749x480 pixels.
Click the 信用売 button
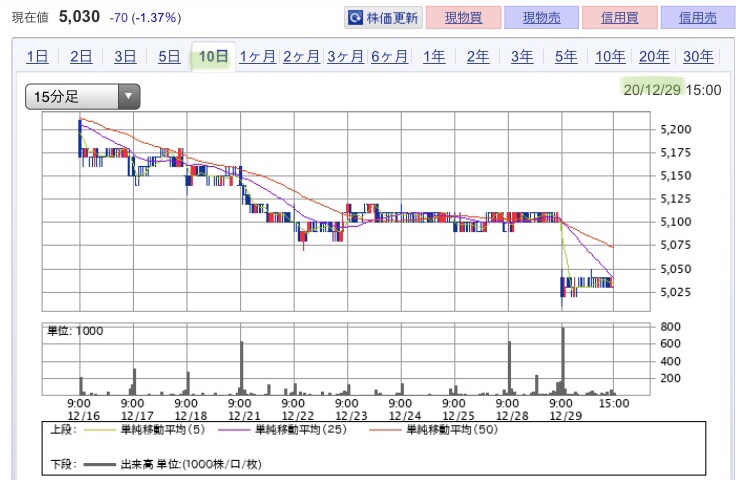(698, 18)
